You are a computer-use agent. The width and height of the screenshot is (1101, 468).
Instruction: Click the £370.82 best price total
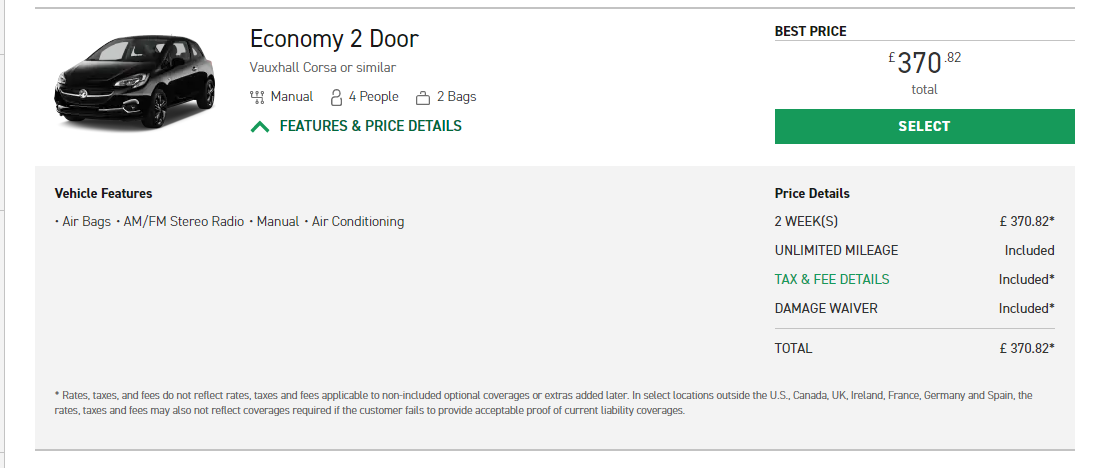pyautogui.click(x=924, y=64)
